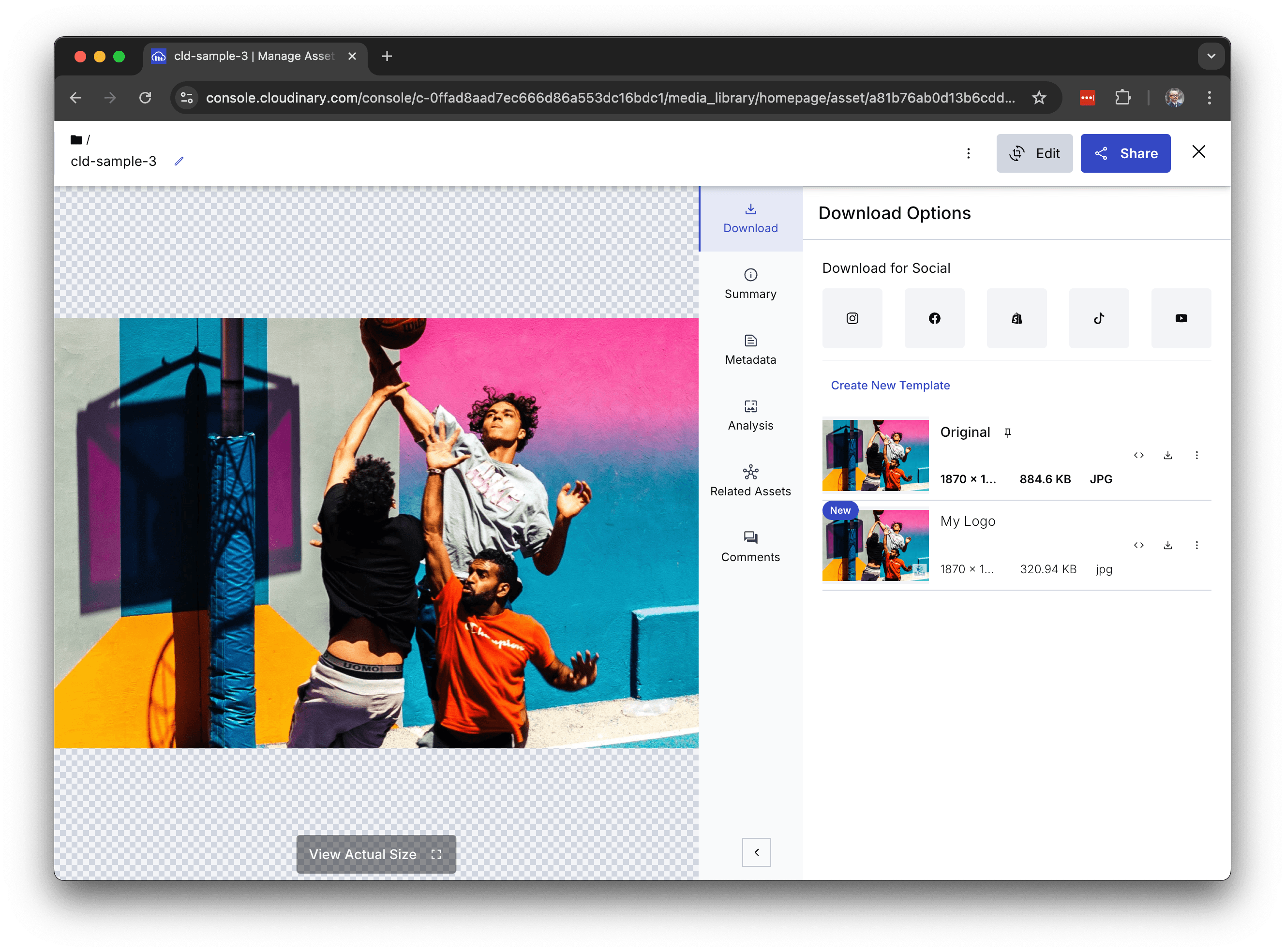Select the YouTube social download icon
This screenshot has width=1285, height=952.
pyautogui.click(x=1180, y=318)
